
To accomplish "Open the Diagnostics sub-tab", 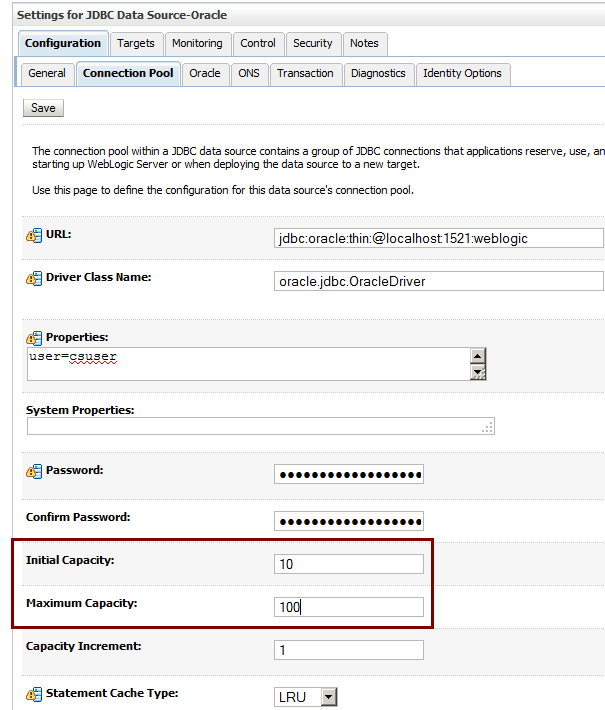I will click(x=379, y=73).
